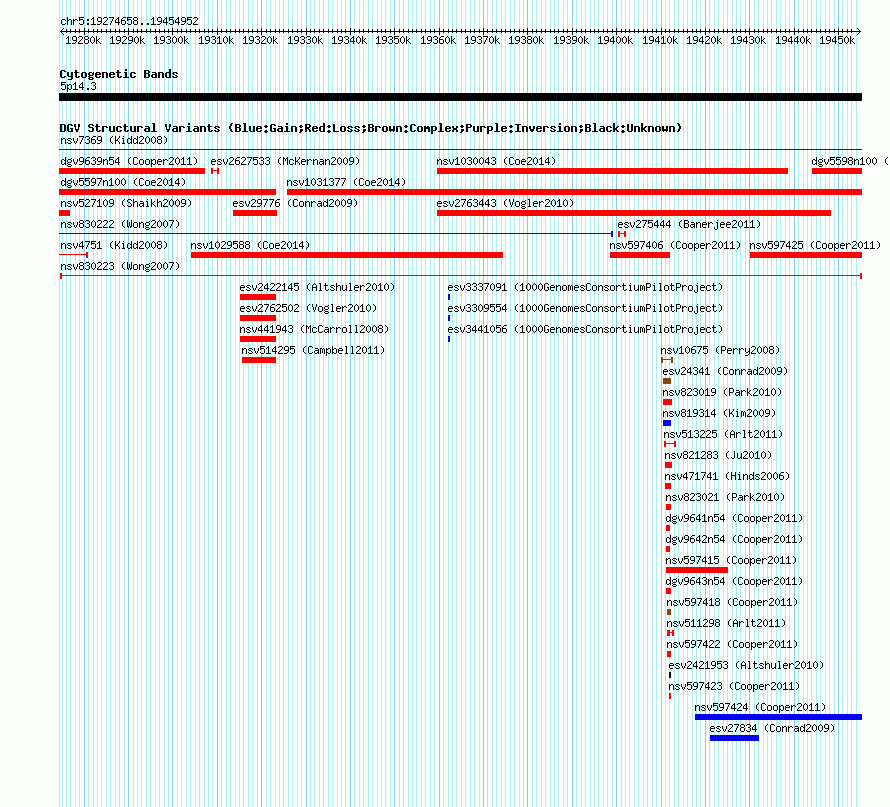This screenshot has width=890, height=807.
Task: Select the esv3309554 1000Genomes pilot label
Action: 585,308
